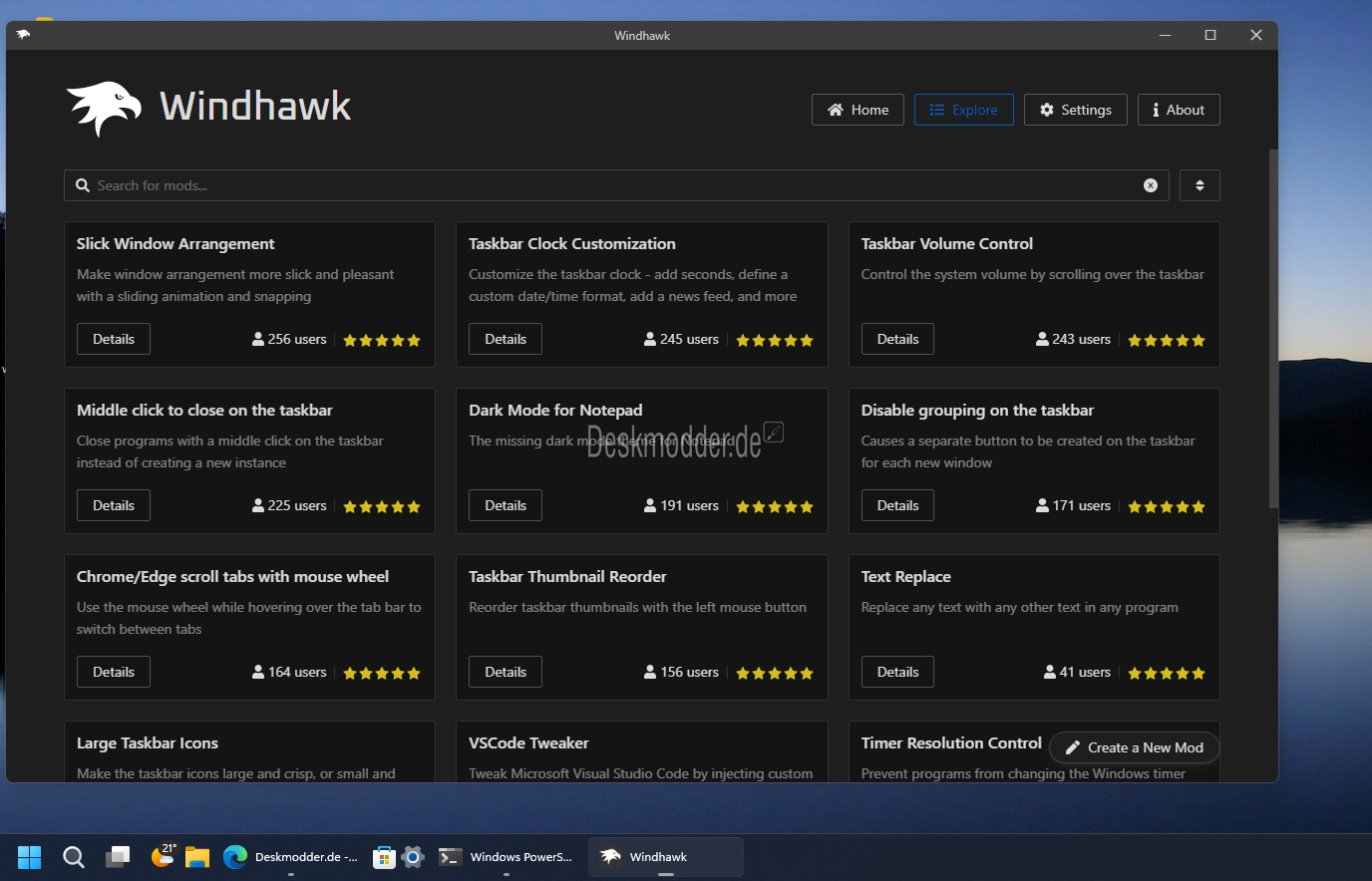Open the Settings tab
The height and width of the screenshot is (881, 1372).
pyautogui.click(x=1075, y=110)
